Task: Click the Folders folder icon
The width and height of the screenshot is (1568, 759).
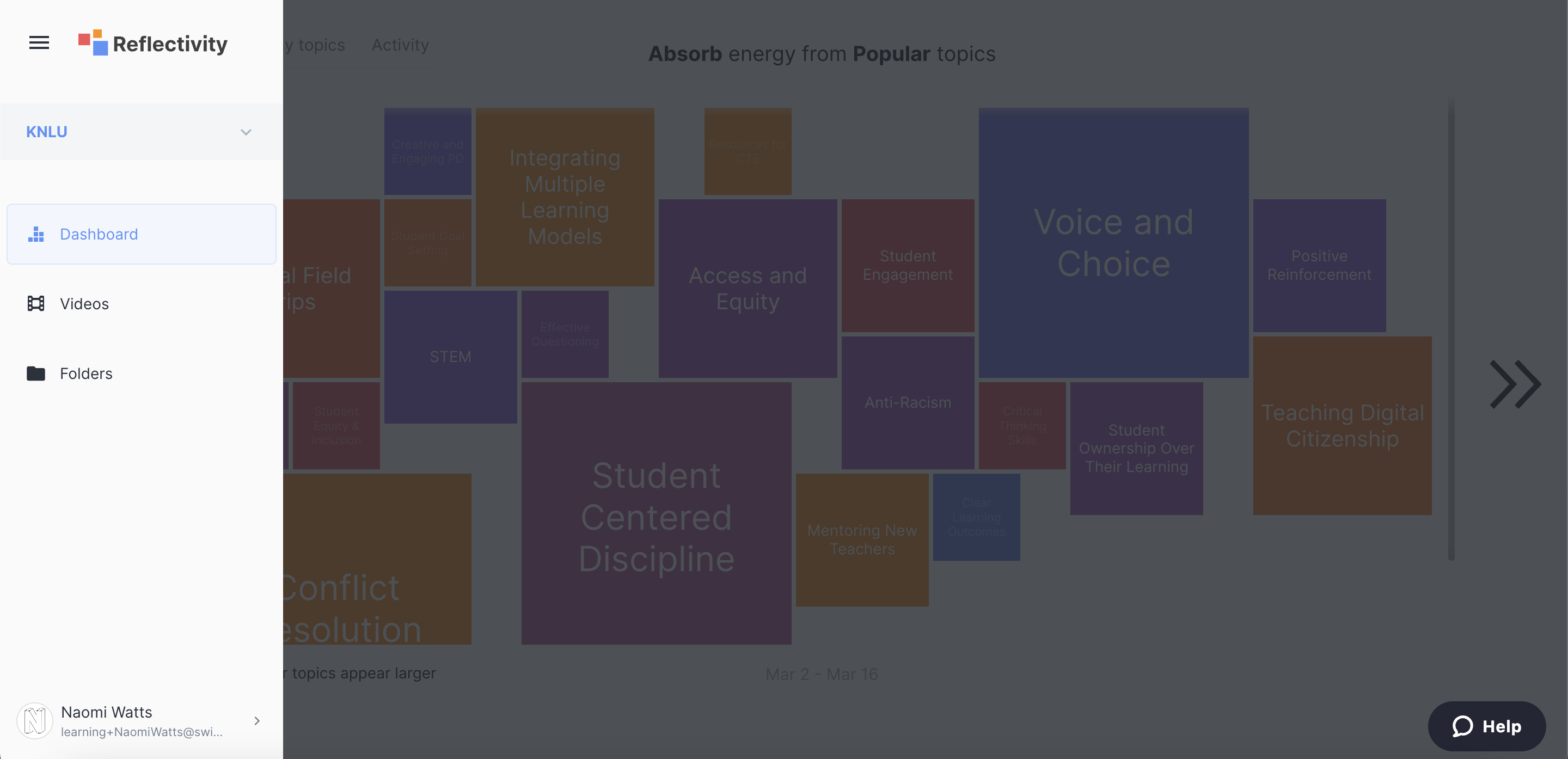Action: (36, 373)
